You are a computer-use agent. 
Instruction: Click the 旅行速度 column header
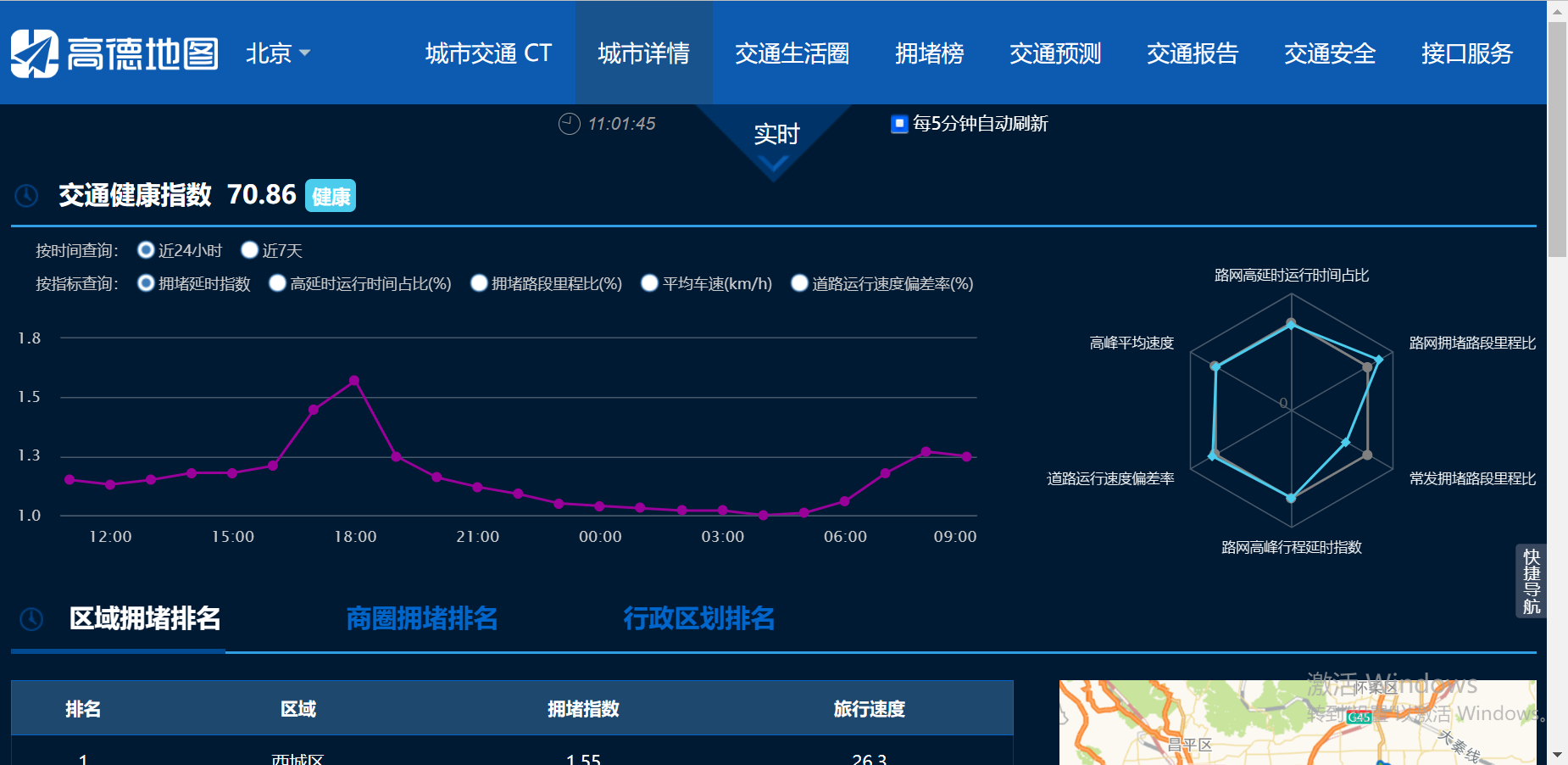(x=870, y=709)
